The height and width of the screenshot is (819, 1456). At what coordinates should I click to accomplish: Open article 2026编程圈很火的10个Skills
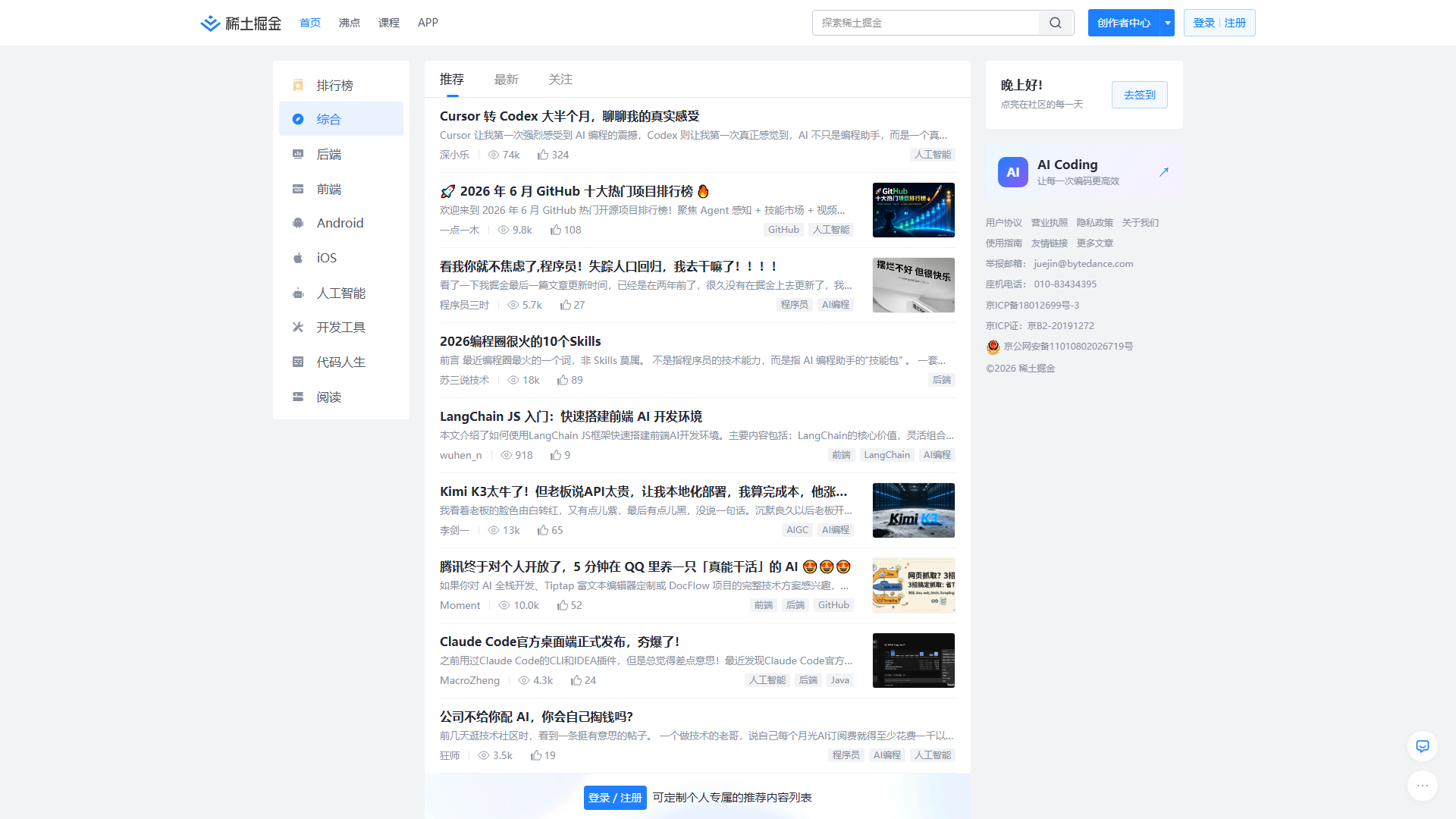coord(520,341)
